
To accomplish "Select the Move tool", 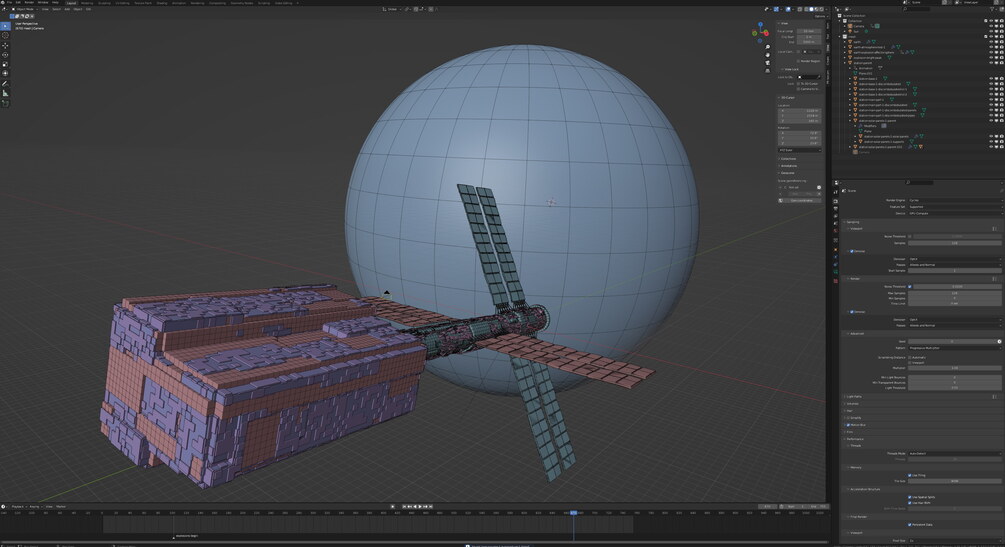I will tap(5, 46).
